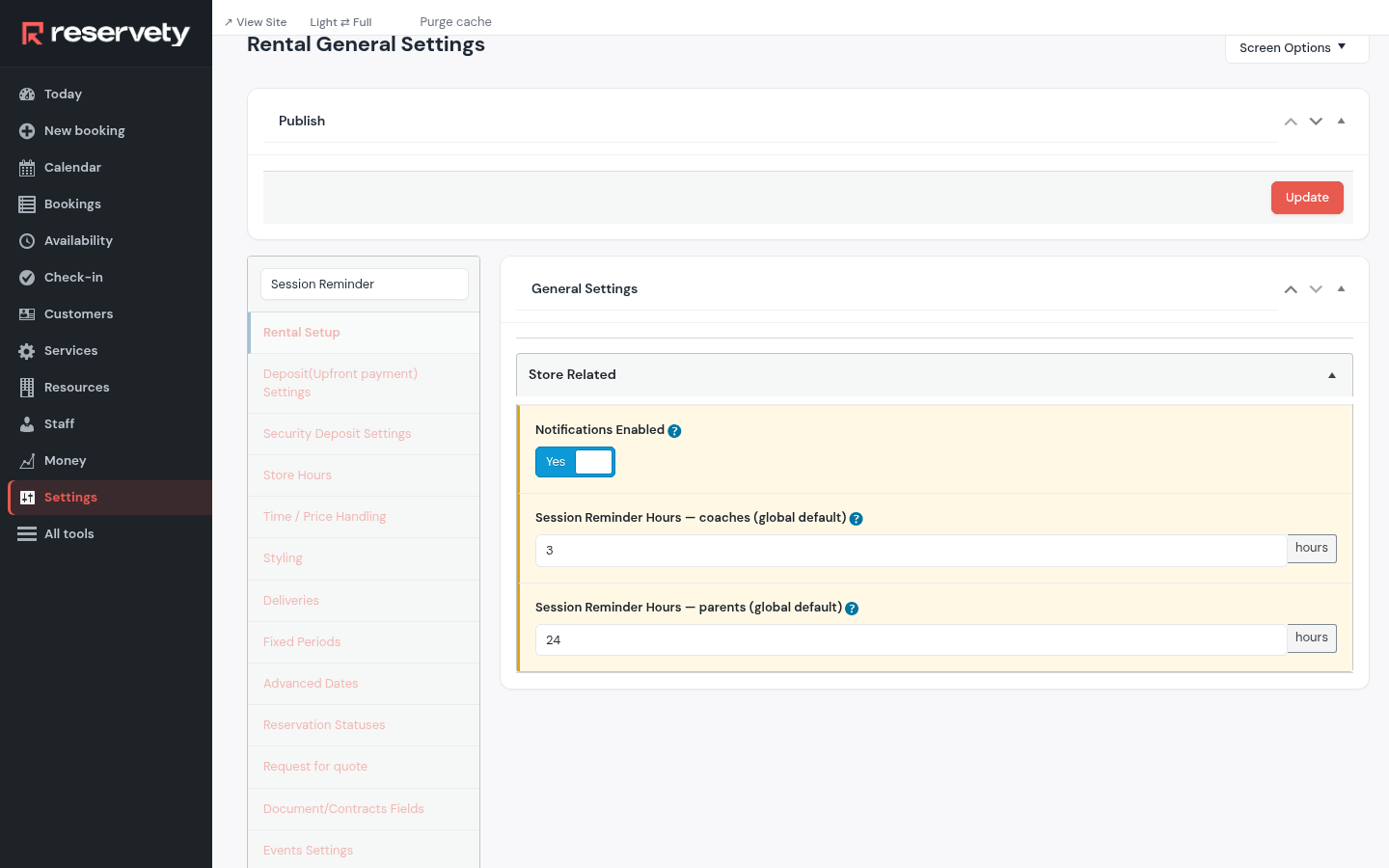Click the Update button
This screenshot has height=868, width=1389.
point(1307,198)
